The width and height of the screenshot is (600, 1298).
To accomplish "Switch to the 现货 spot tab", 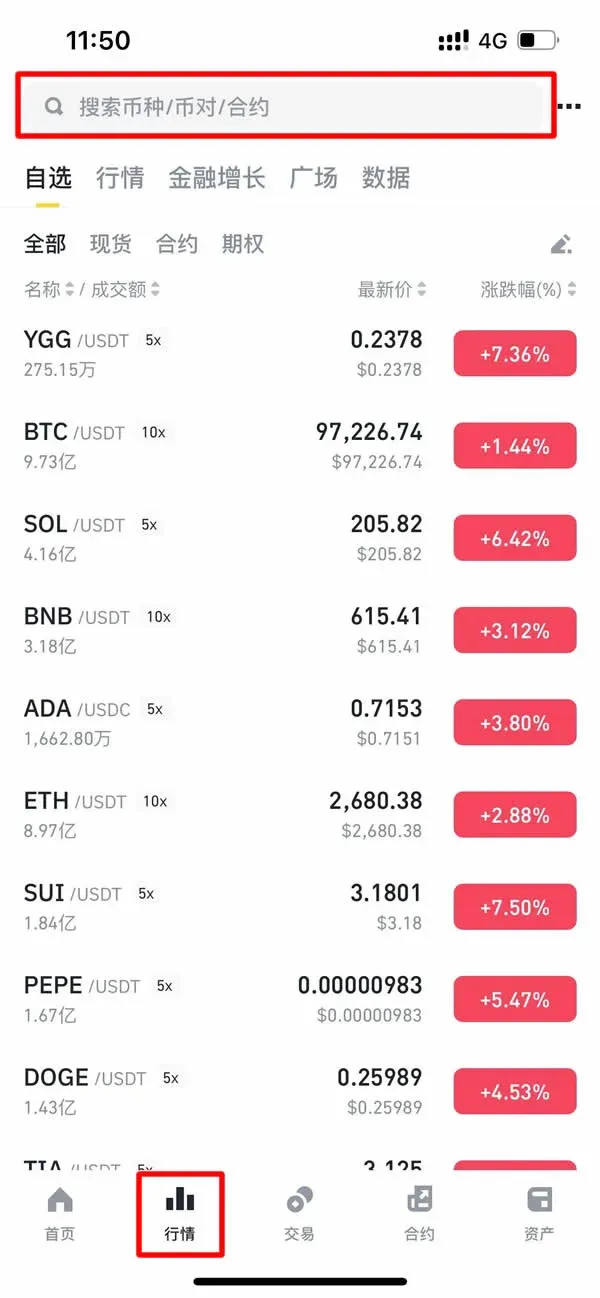I will [x=109, y=243].
